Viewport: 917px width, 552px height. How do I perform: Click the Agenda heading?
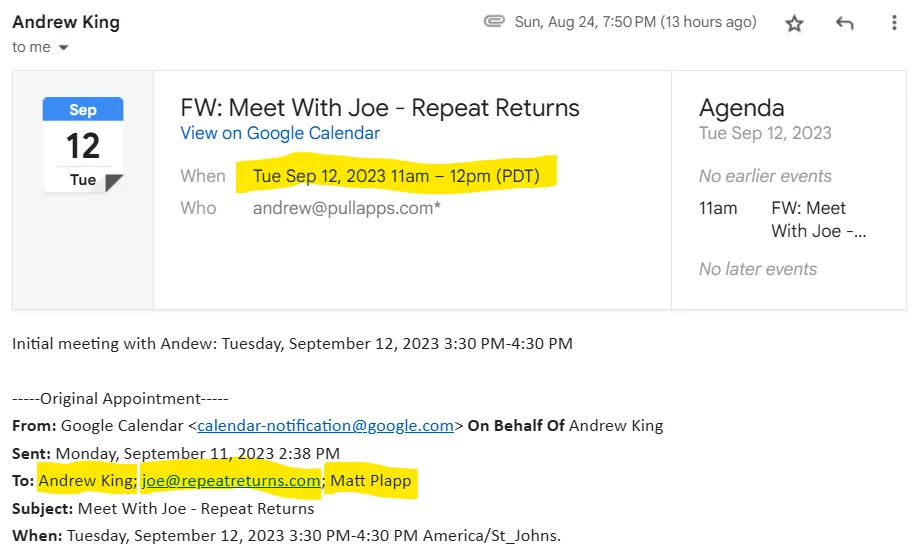click(x=741, y=107)
